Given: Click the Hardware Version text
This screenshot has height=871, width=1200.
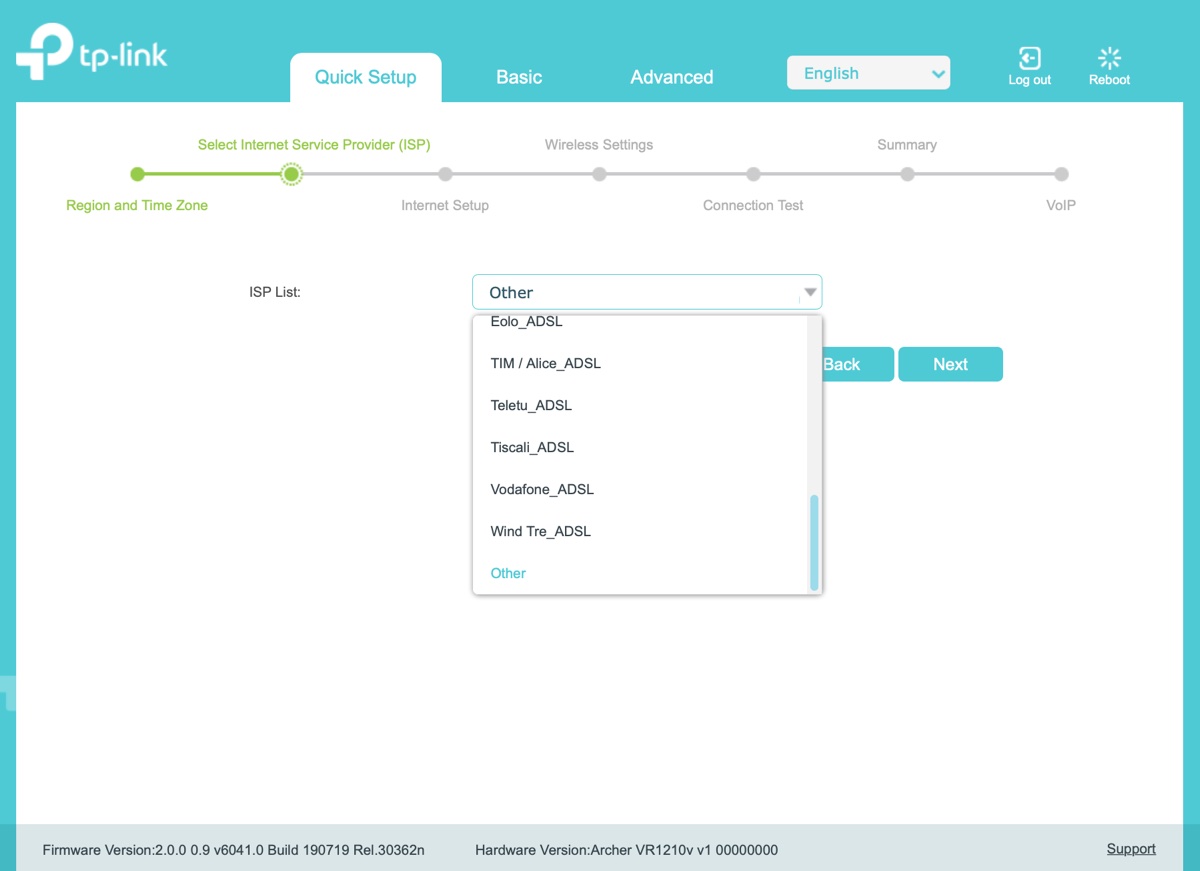Looking at the screenshot, I should (626, 850).
